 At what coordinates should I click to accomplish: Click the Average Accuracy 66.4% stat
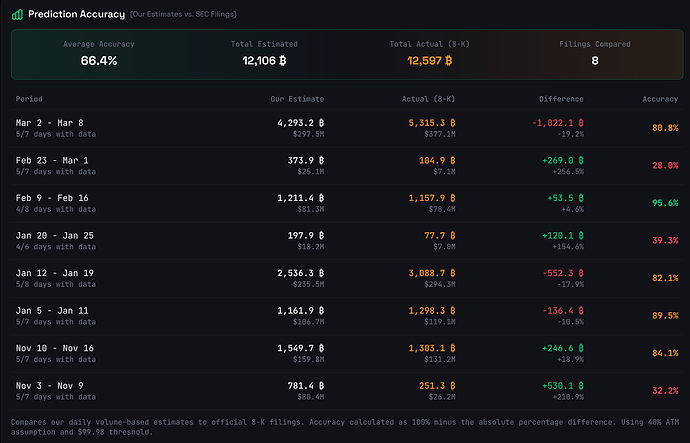[99, 54]
